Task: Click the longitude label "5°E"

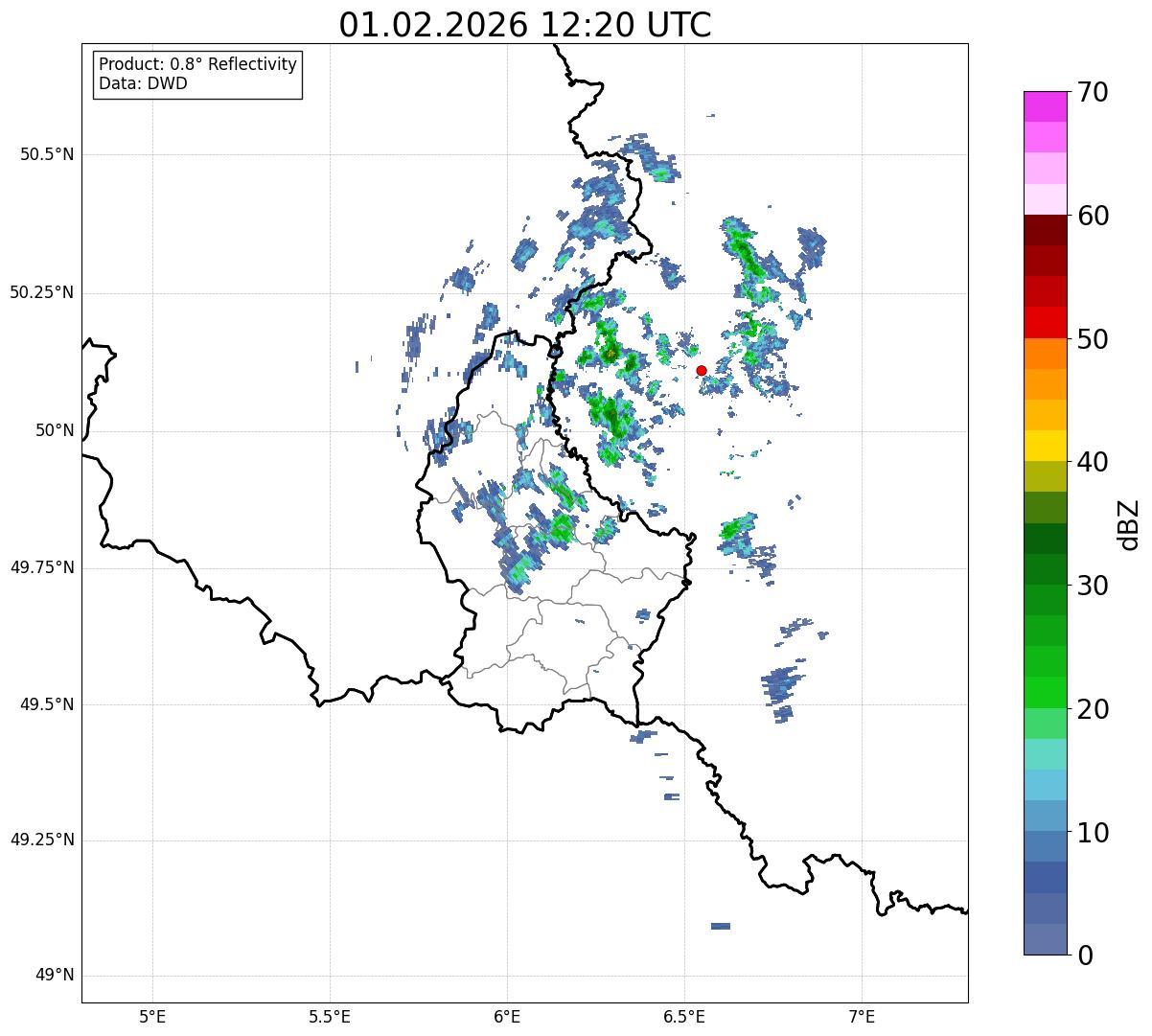Action: point(152,1017)
